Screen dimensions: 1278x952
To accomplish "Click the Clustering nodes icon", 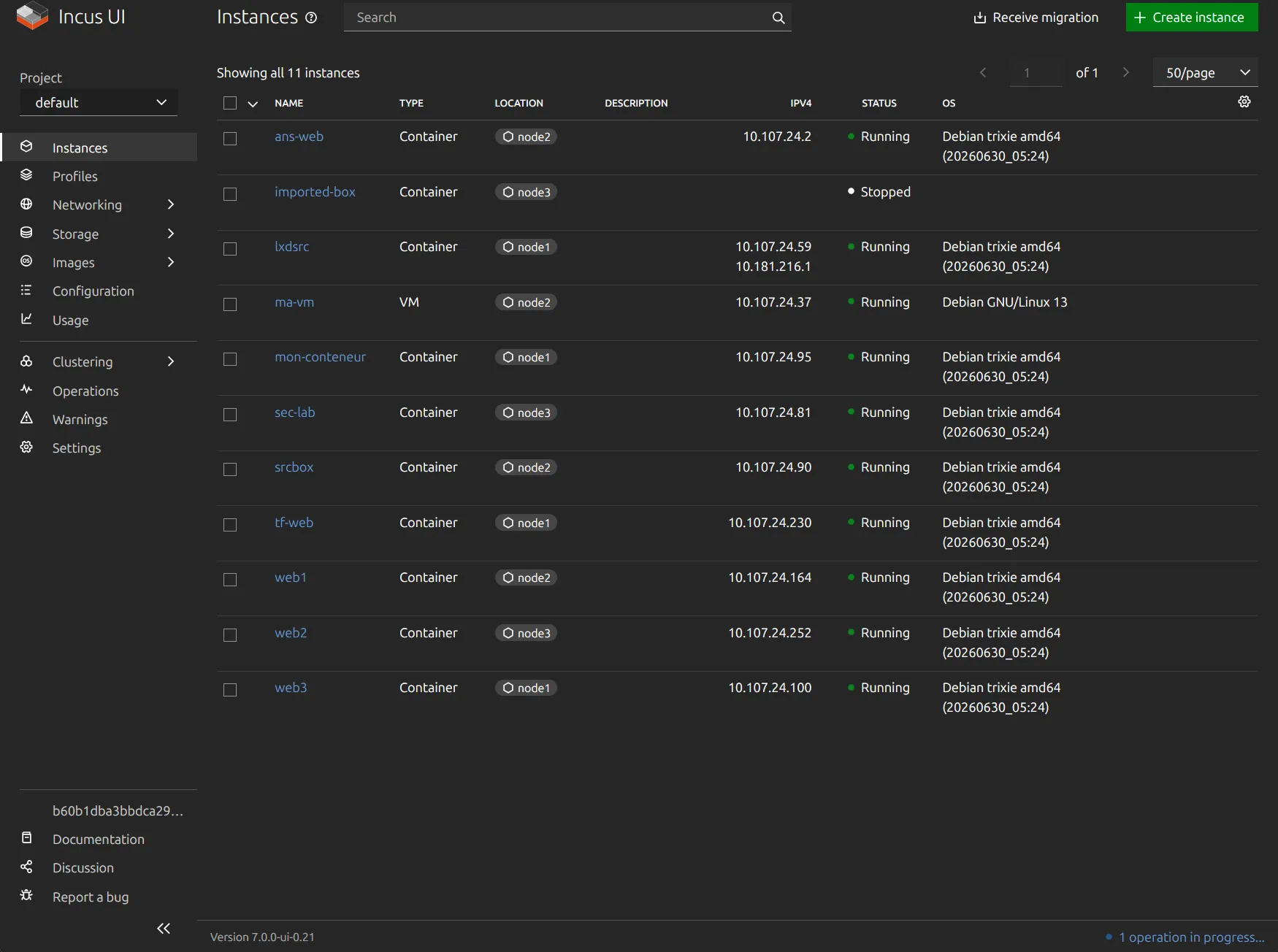I will pos(26,361).
